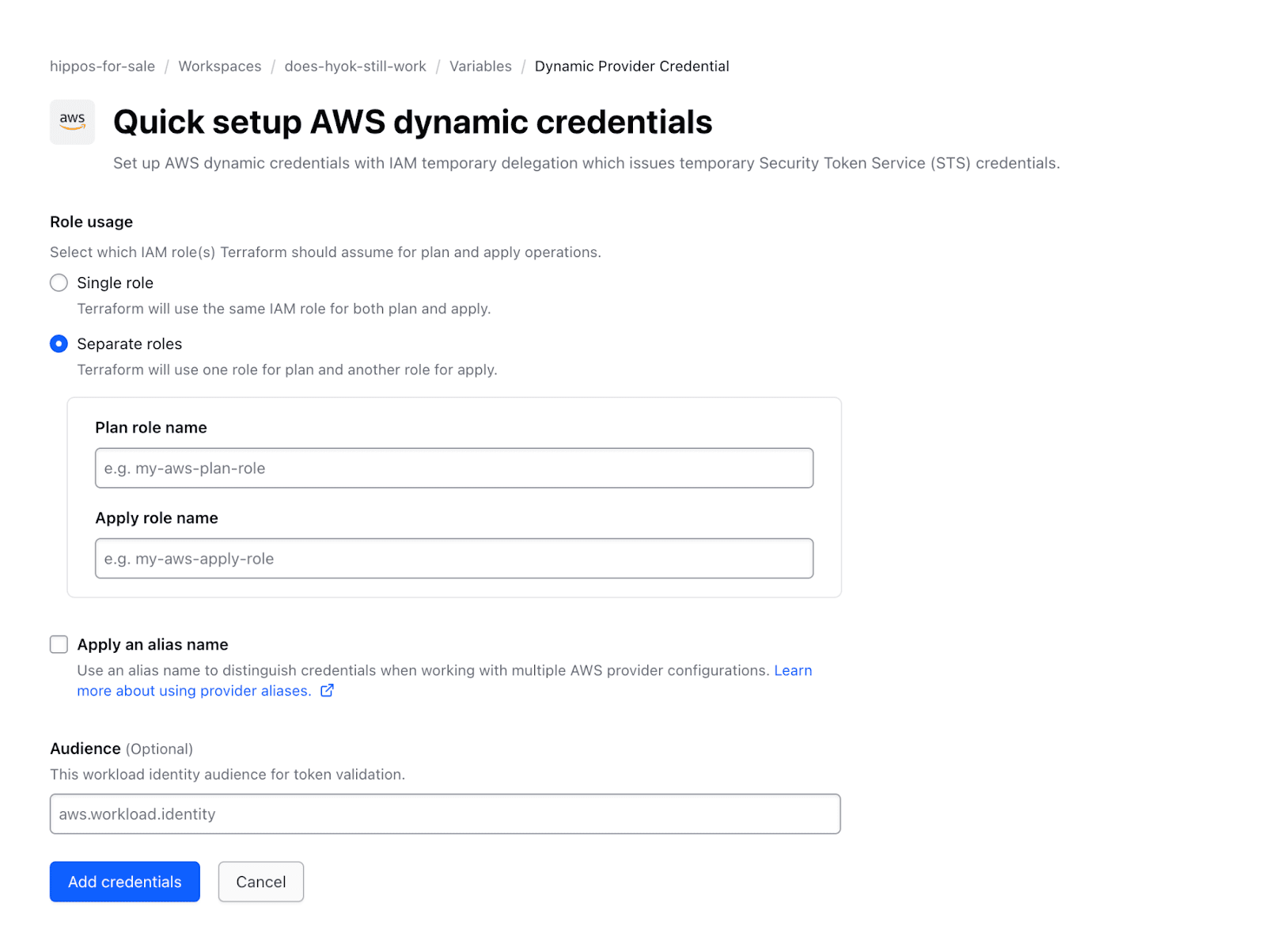Enable Apply an alias name
The image size is (1266, 952).
[x=59, y=644]
